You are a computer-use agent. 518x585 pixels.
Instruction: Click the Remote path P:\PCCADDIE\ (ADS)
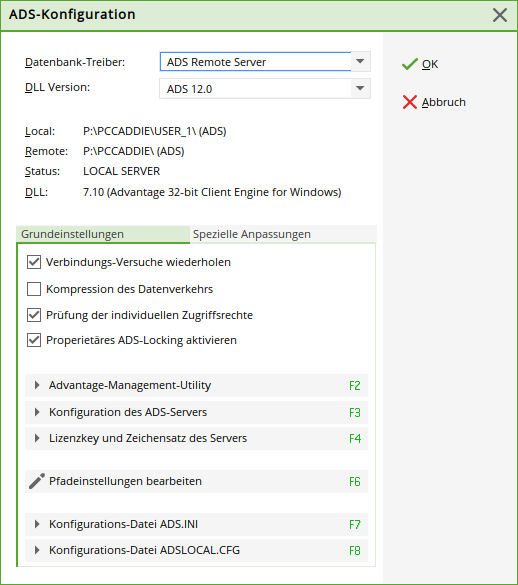click(134, 151)
